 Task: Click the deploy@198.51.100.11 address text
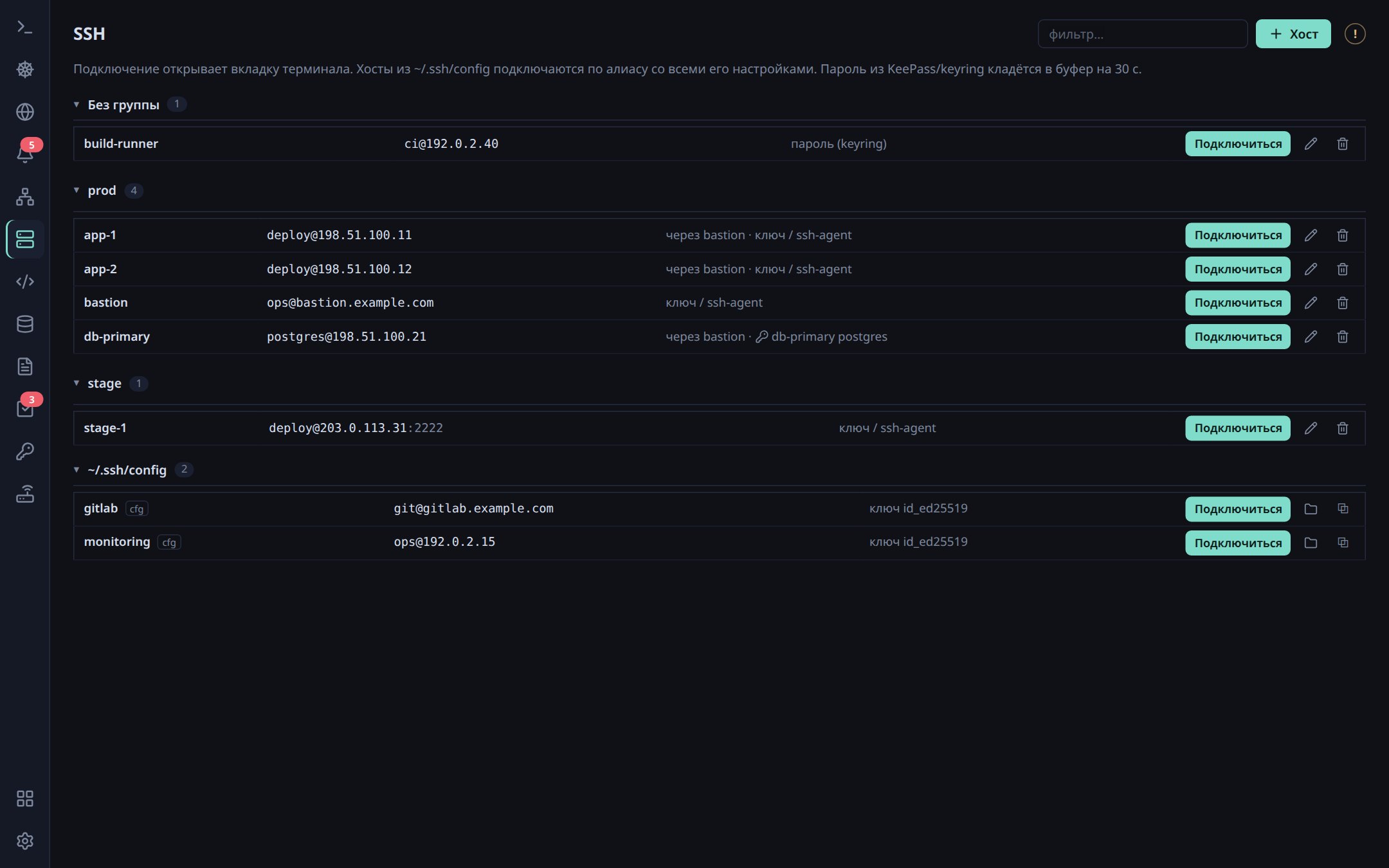tap(340, 235)
